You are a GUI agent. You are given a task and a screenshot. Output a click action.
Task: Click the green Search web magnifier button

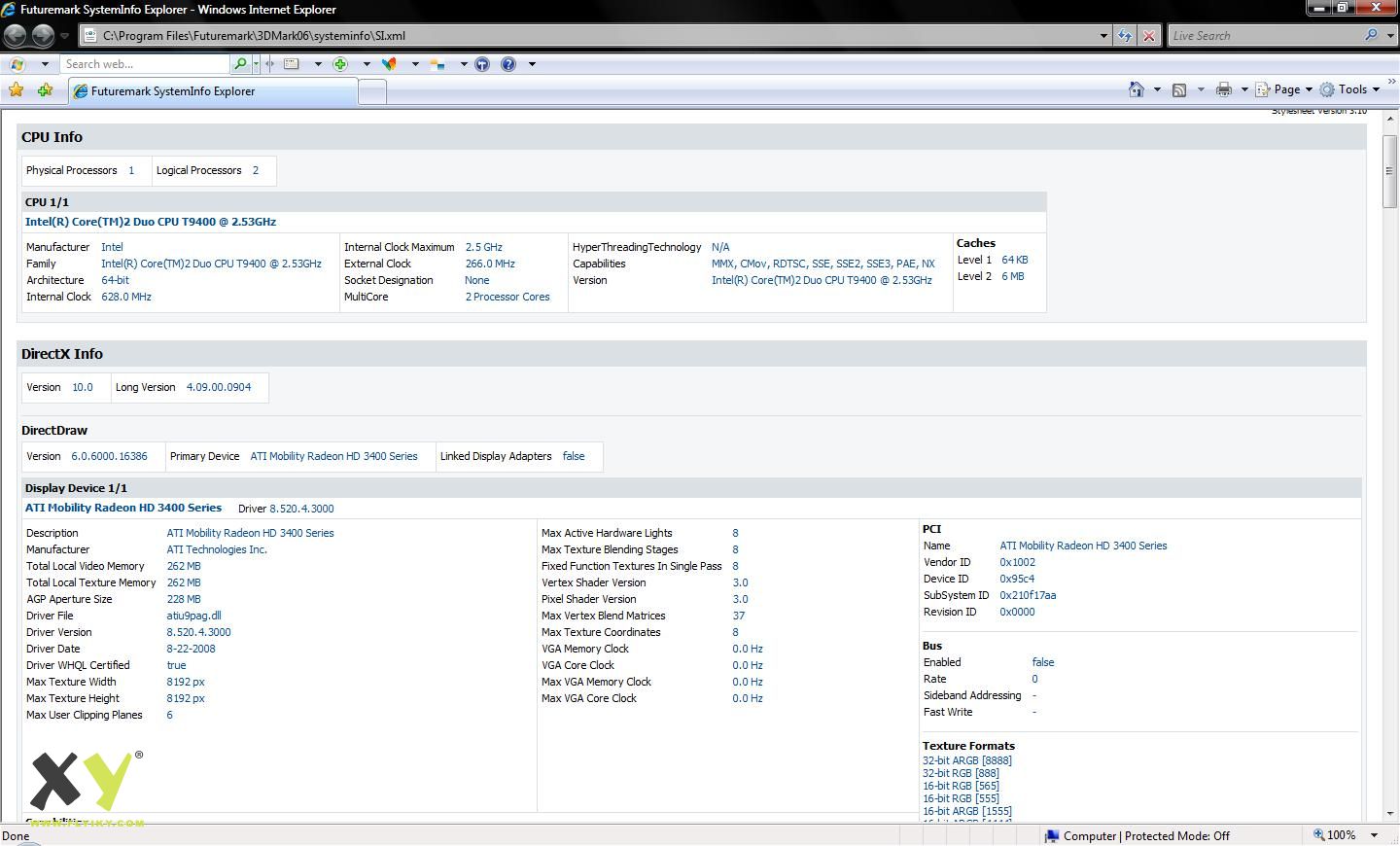pyautogui.click(x=240, y=64)
